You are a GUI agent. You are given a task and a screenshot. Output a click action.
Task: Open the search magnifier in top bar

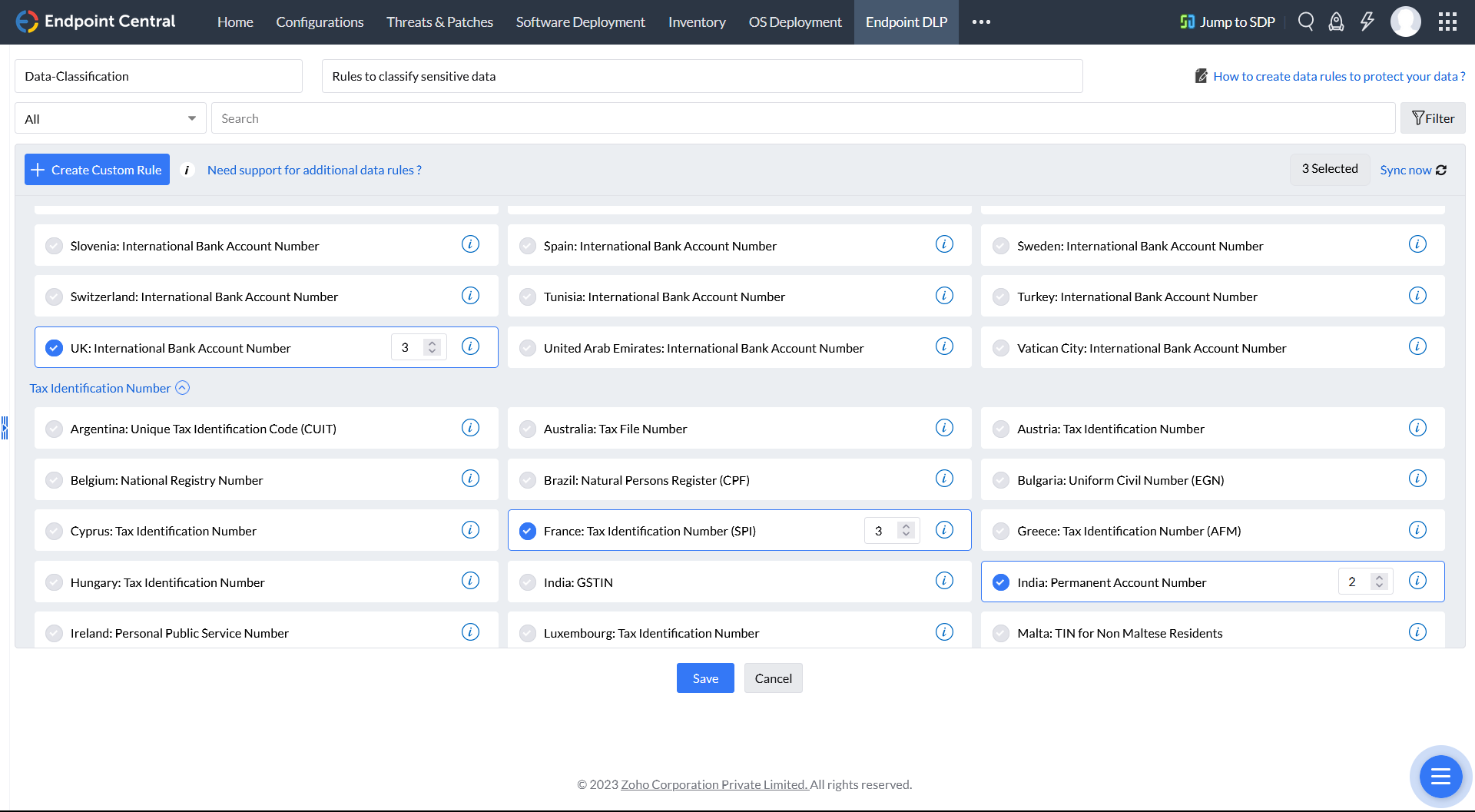(x=1306, y=22)
